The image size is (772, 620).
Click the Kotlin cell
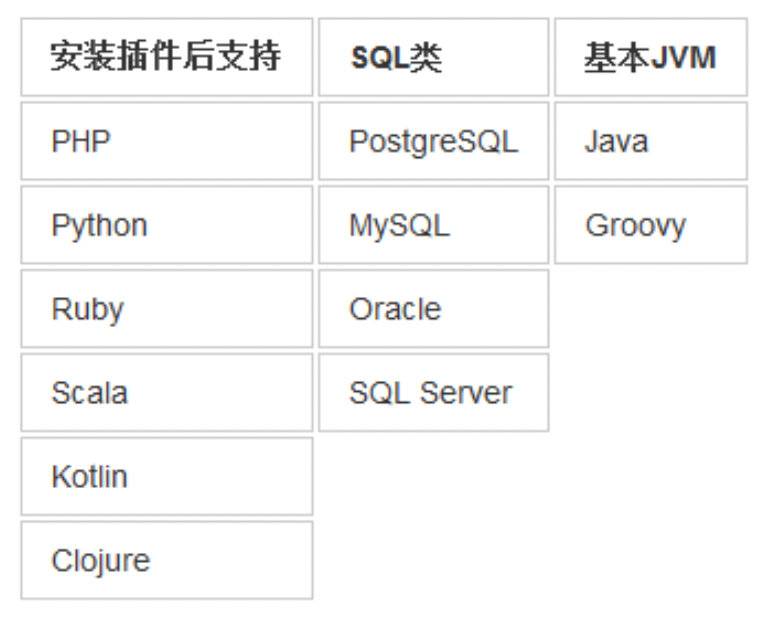coord(166,476)
